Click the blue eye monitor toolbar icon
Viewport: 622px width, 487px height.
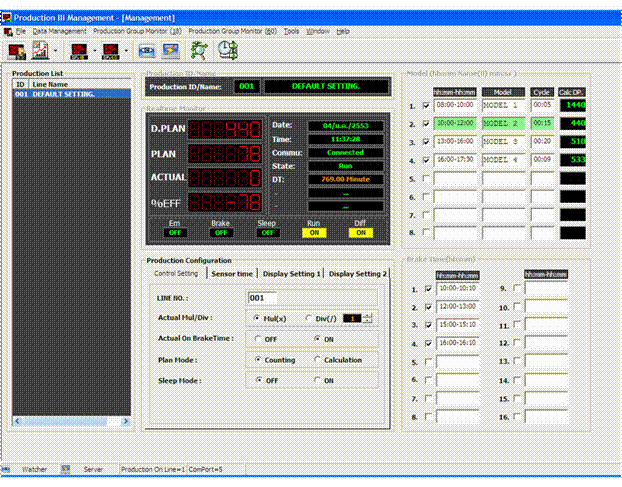147,49
